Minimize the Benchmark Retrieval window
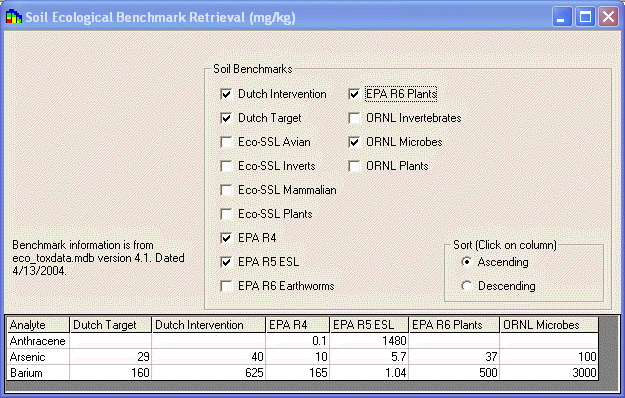Screen dimensions: 625x398 coord(562,17)
